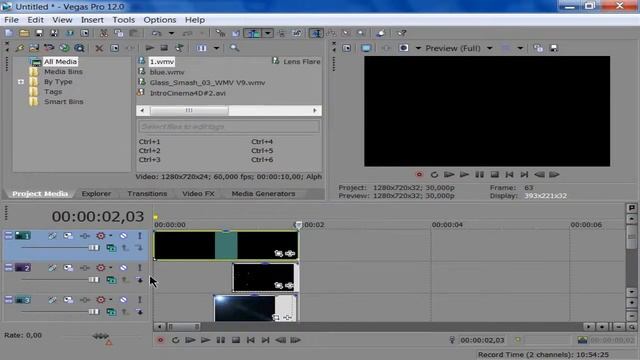Open the Insert menu

92,20
